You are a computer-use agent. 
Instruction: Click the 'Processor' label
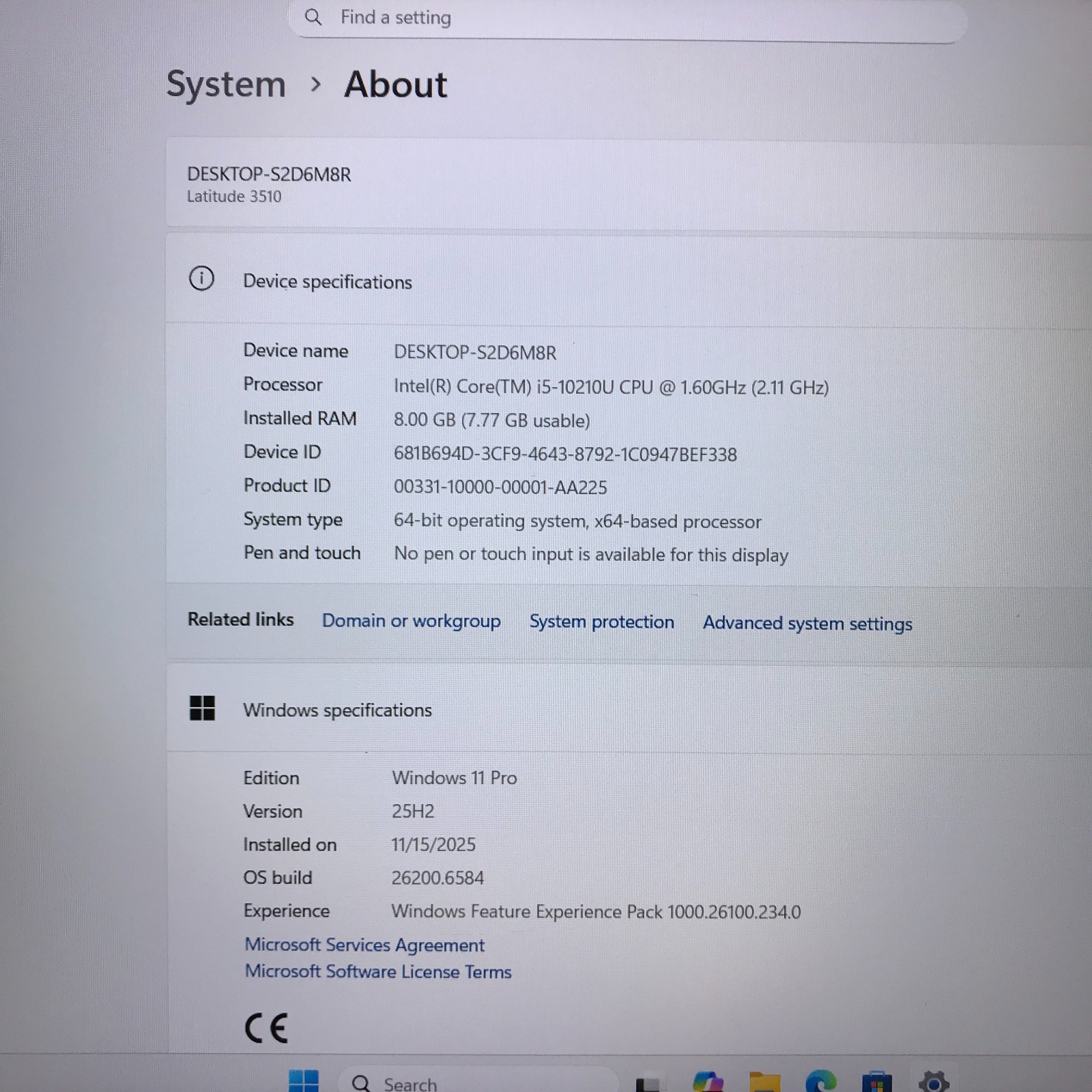click(283, 384)
